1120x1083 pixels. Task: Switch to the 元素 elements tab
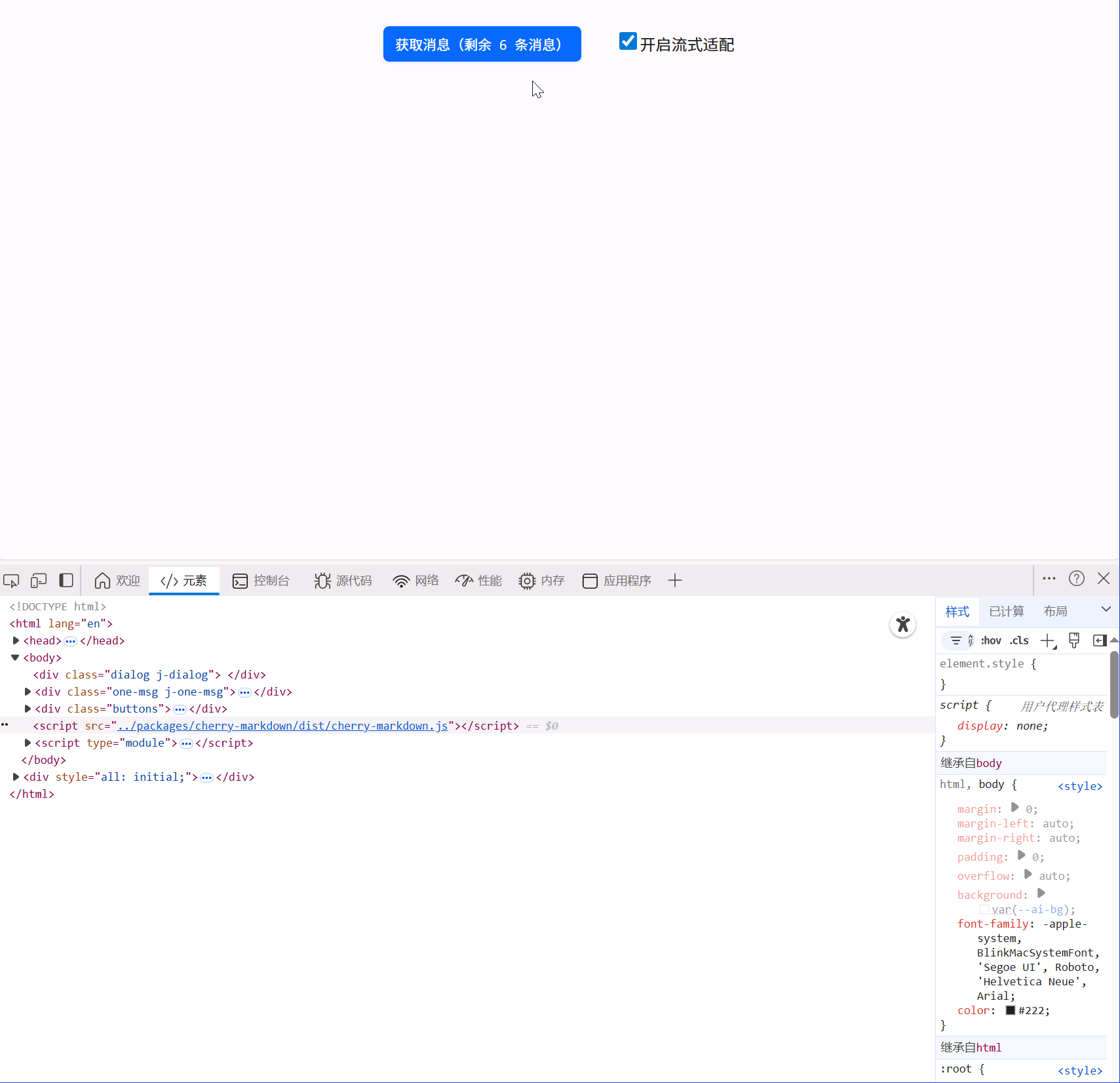(183, 581)
